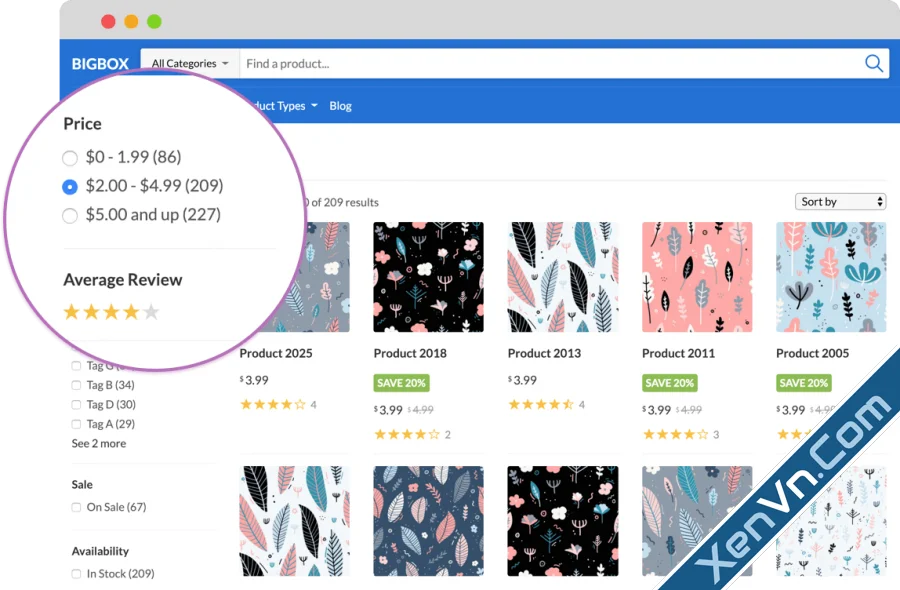Check the Tag B filter
Screen dimensions: 900x590
[76, 385]
